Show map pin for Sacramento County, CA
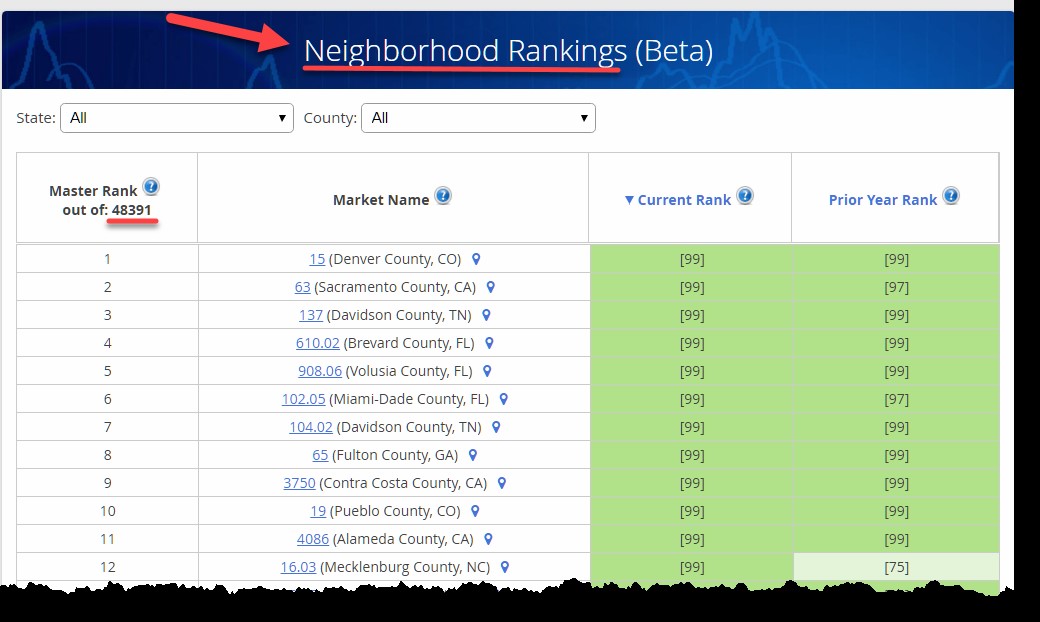 click(x=491, y=287)
